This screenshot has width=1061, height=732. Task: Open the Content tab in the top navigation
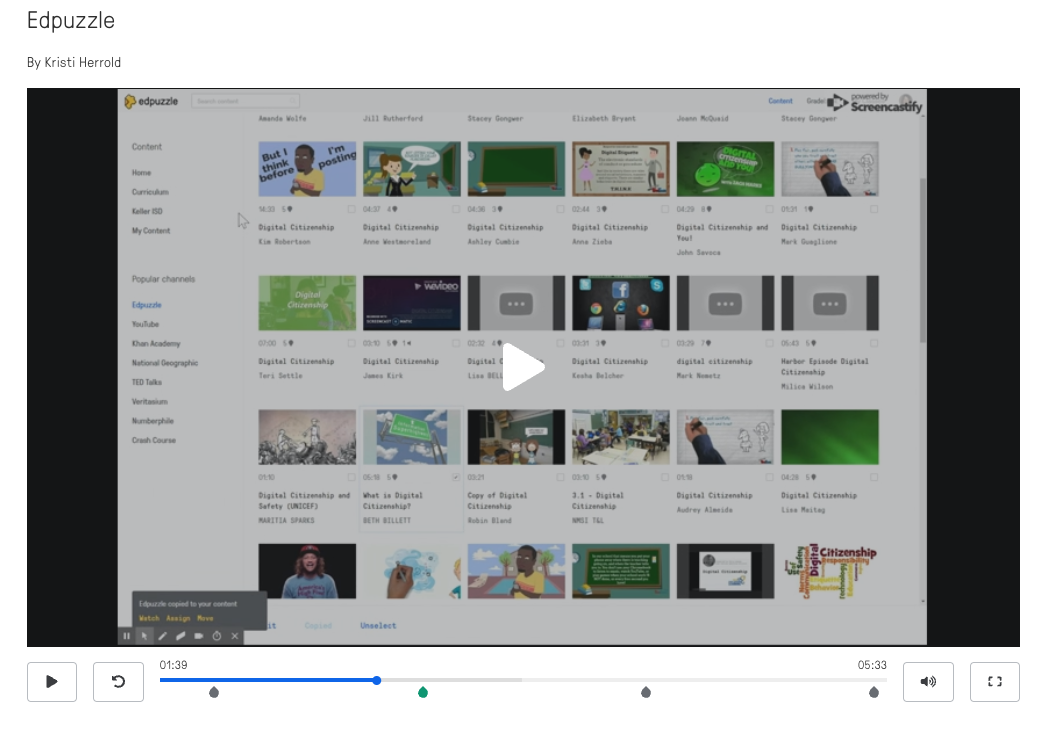point(780,101)
